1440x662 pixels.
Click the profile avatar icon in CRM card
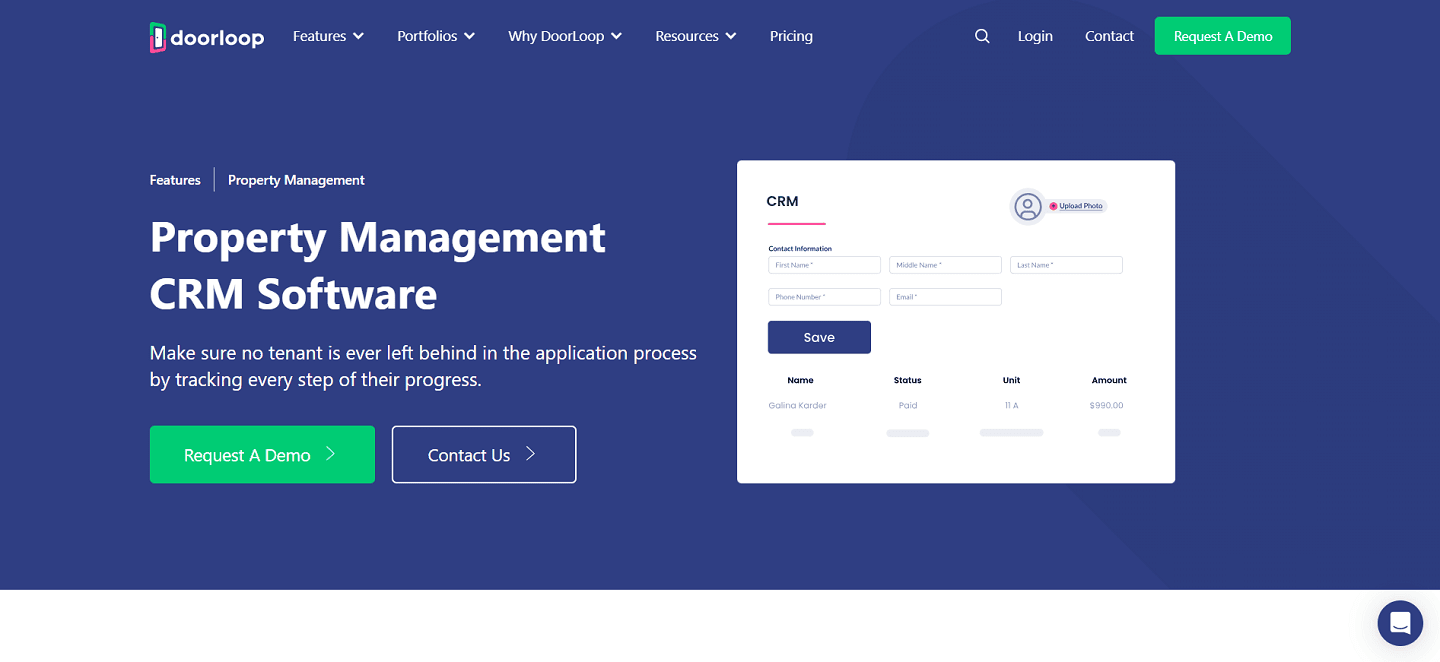[x=1027, y=207]
